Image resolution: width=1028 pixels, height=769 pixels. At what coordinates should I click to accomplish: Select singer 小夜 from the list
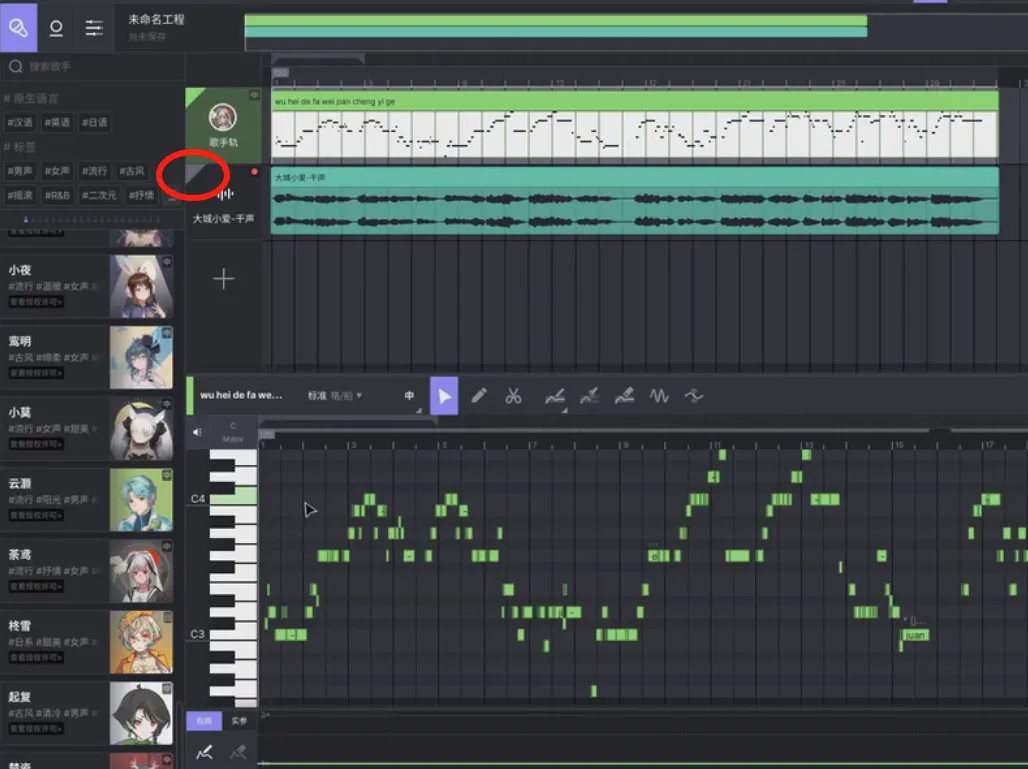[x=88, y=286]
